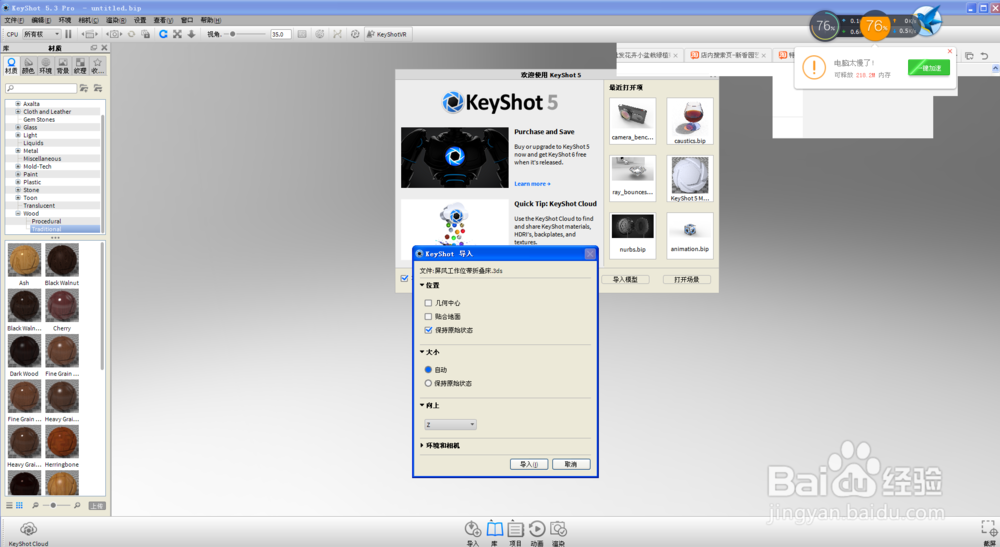
Task: Click the KeyShotVR toolbar button
Action: (386, 34)
